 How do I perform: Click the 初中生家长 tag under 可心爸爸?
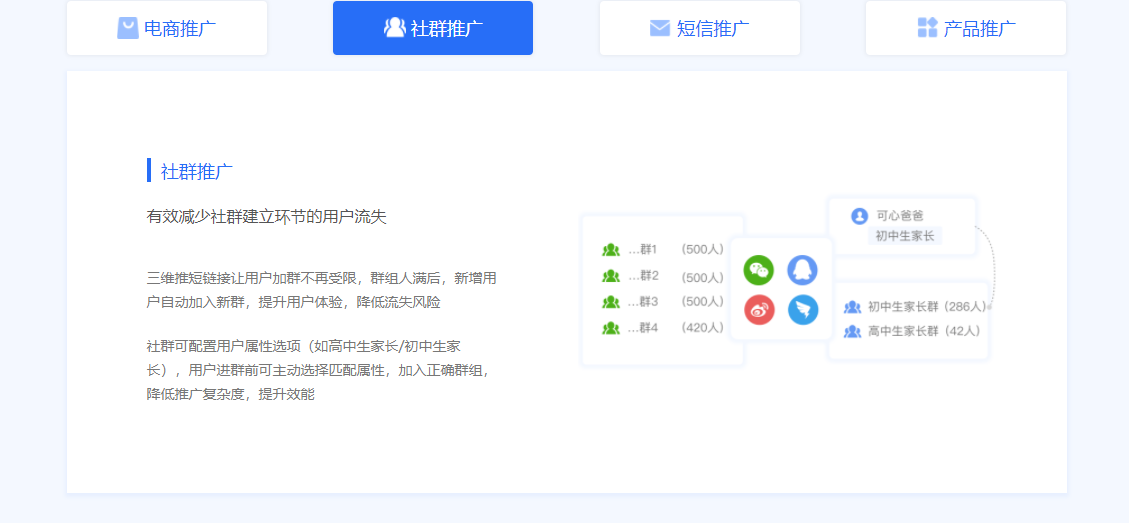pos(905,236)
